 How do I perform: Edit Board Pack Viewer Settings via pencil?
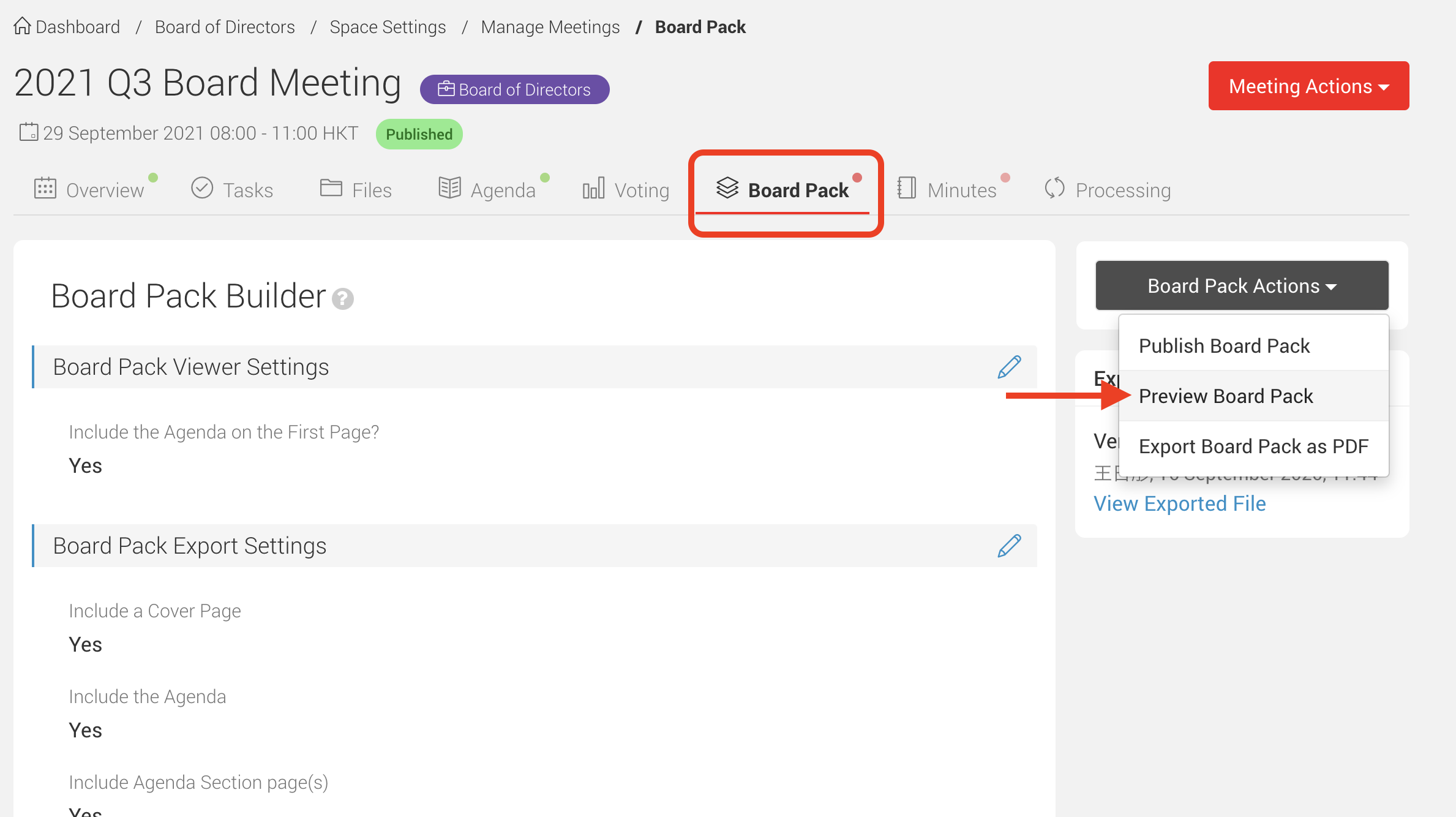[x=1009, y=367]
